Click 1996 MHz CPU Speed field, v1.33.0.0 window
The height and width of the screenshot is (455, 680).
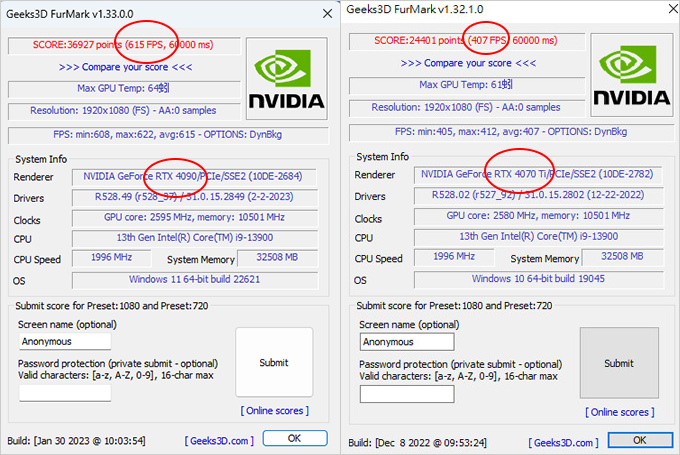[111, 258]
